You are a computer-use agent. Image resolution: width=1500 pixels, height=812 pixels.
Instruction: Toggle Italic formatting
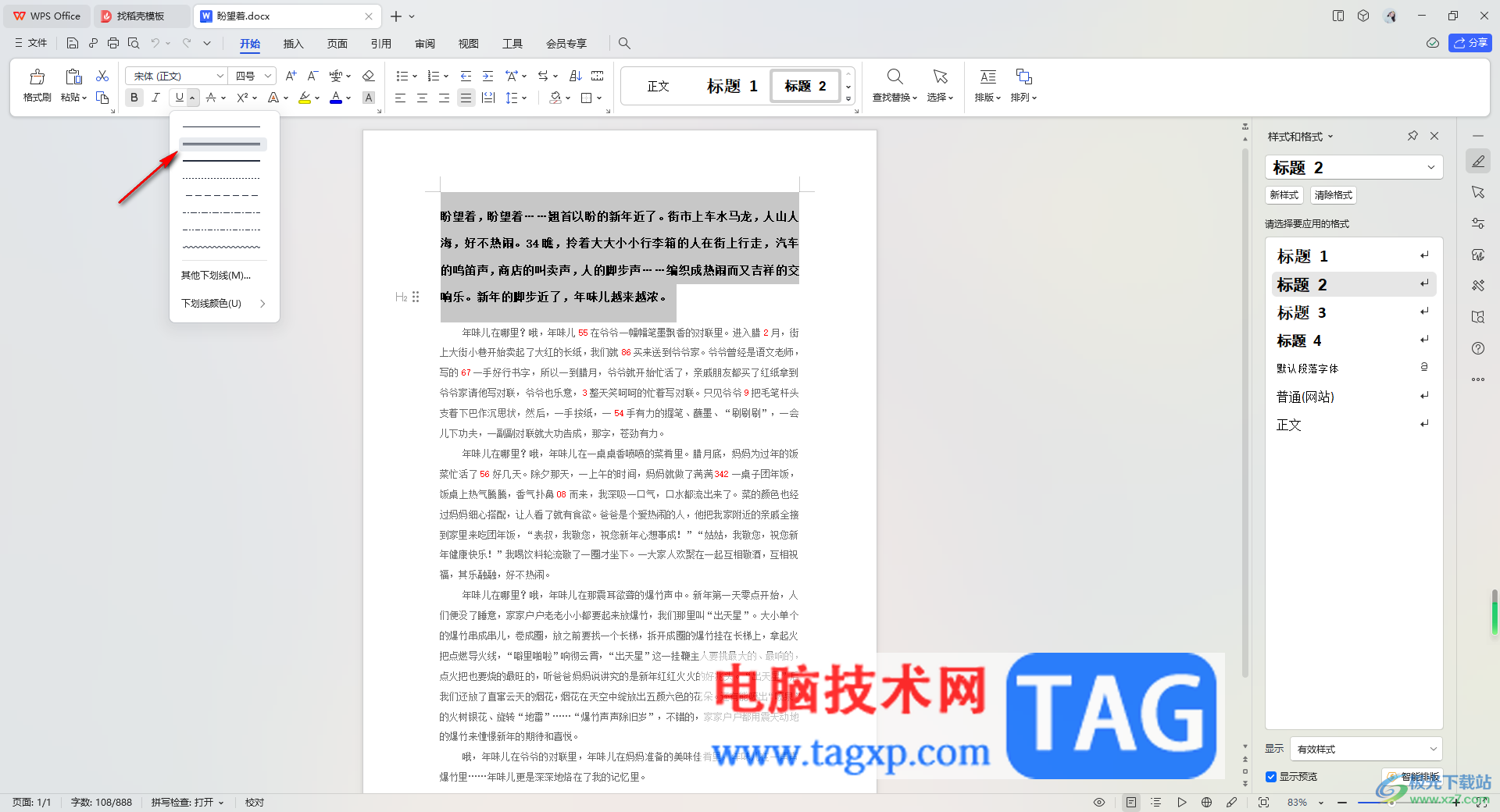tap(156, 98)
